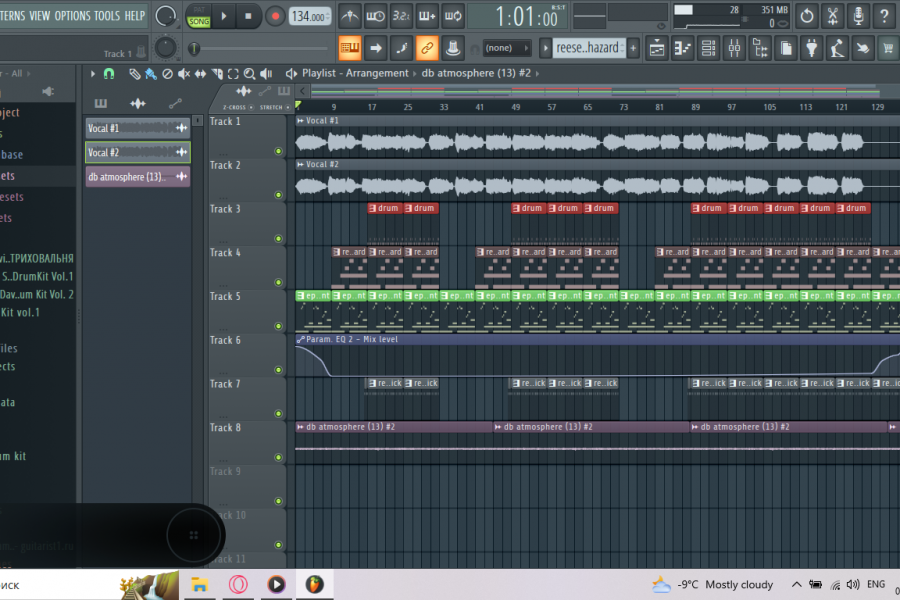Viewport: 900px width, 600px height.
Task: Toggle the orange link to controller icon
Action: click(427, 48)
